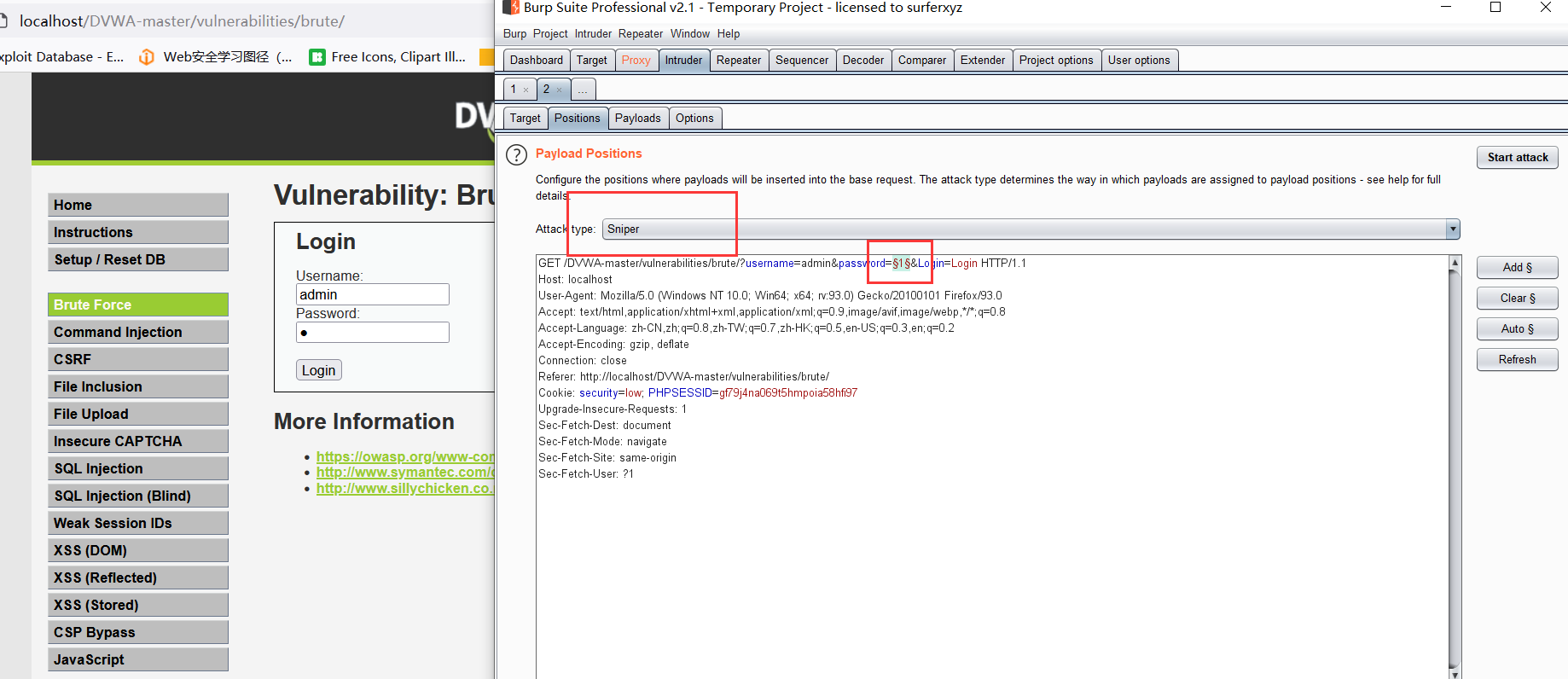Open the Payloads sub-tab
The height and width of the screenshot is (679, 1568).
638,119
